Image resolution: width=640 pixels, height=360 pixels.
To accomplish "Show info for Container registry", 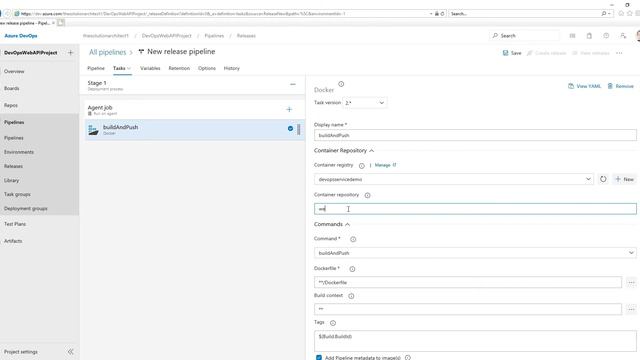I will [x=361, y=166].
